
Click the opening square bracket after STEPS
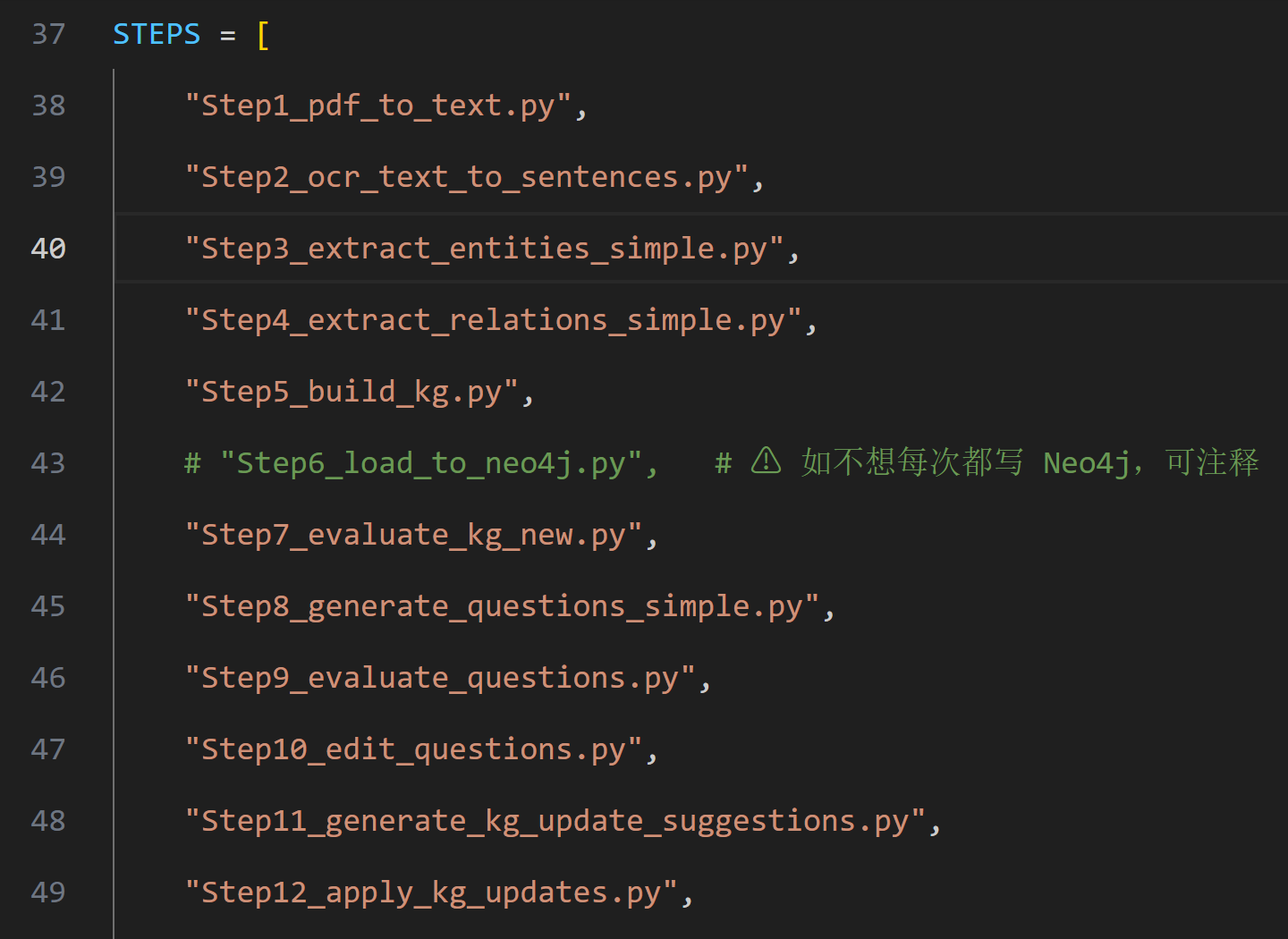click(x=263, y=35)
